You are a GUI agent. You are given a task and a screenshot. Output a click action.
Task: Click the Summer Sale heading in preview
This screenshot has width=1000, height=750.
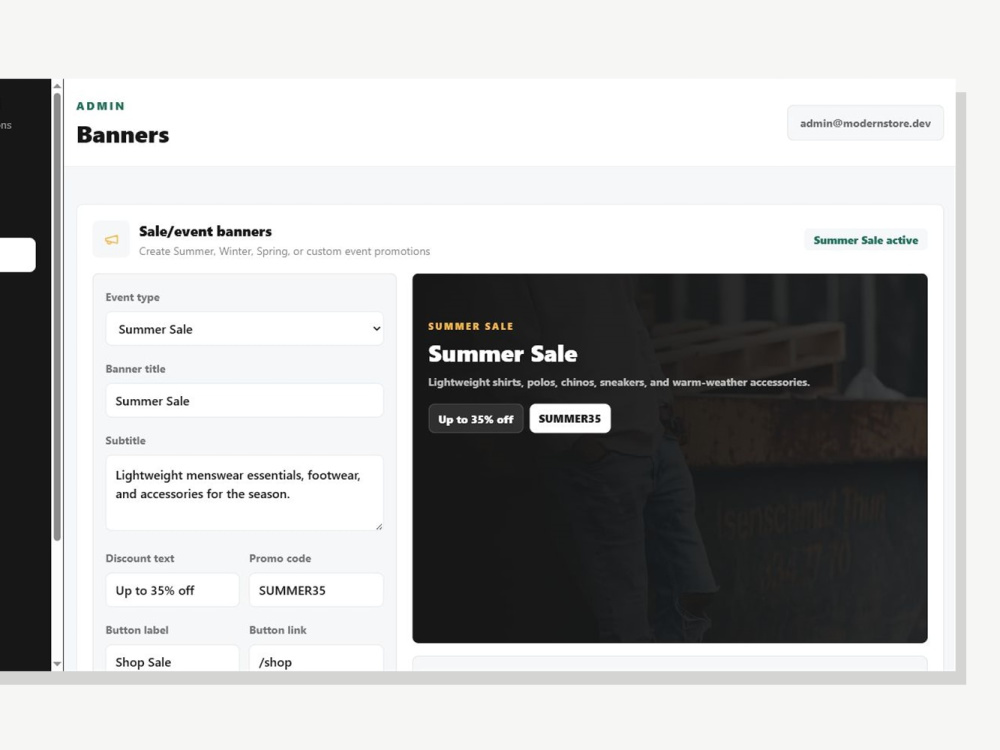(503, 354)
